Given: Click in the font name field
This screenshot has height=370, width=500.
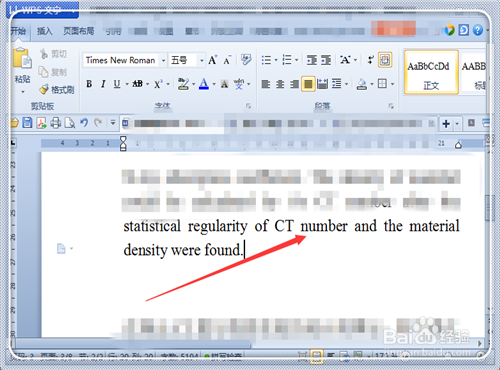Looking at the screenshot, I should point(121,61).
